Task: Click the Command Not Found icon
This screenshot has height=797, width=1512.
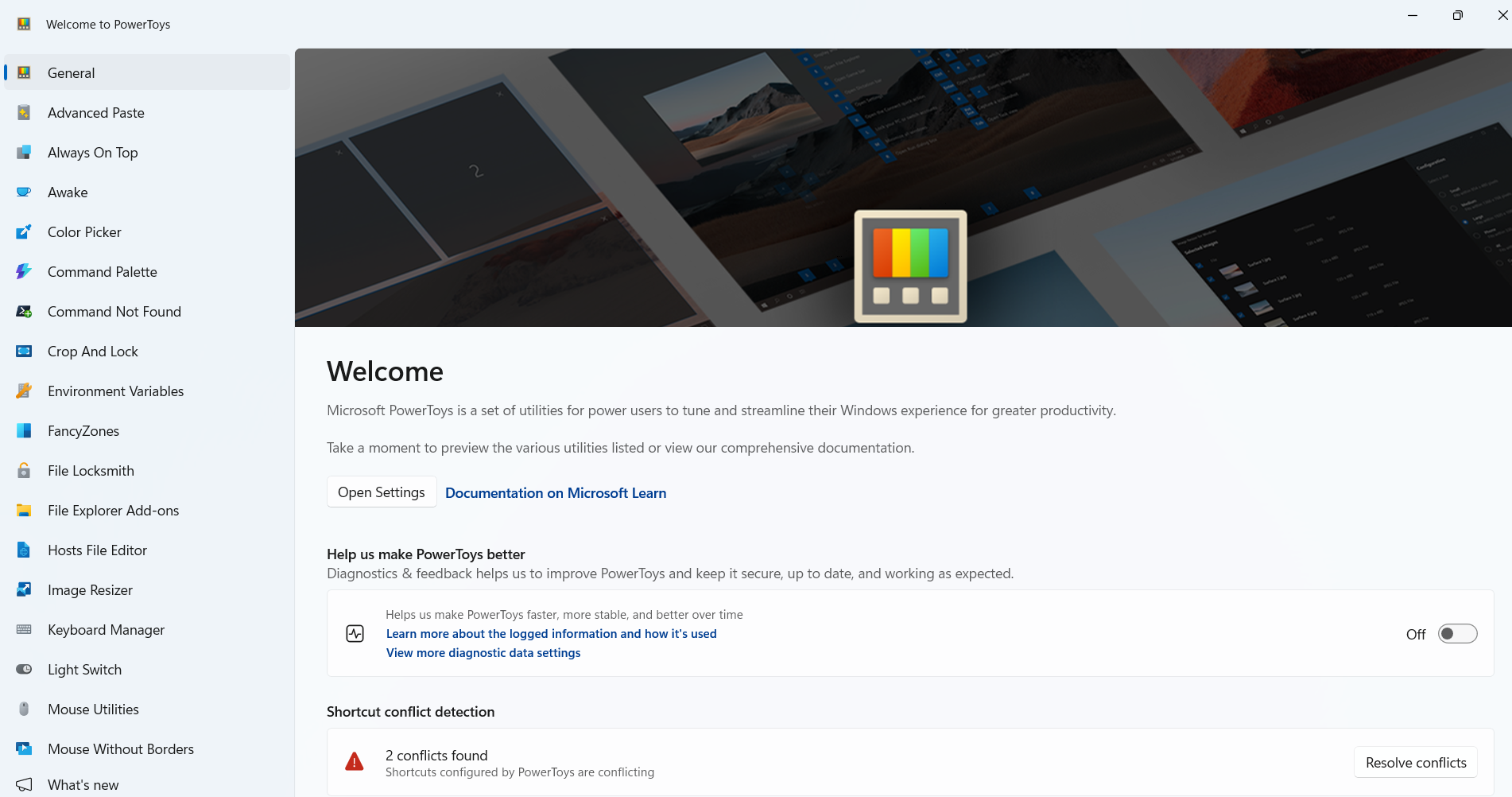Action: coord(24,311)
